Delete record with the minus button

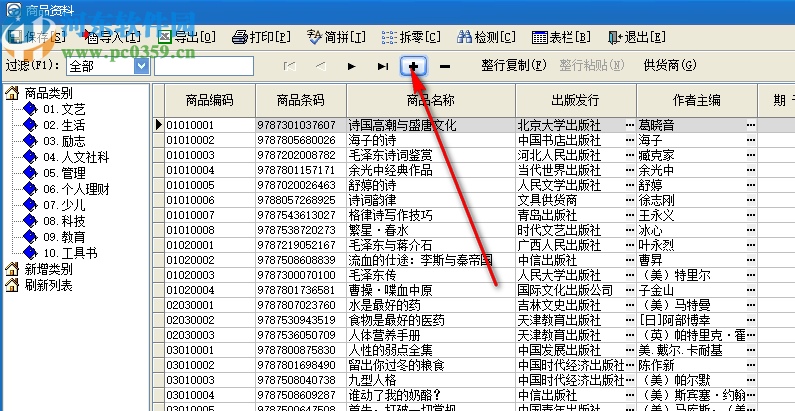point(445,66)
